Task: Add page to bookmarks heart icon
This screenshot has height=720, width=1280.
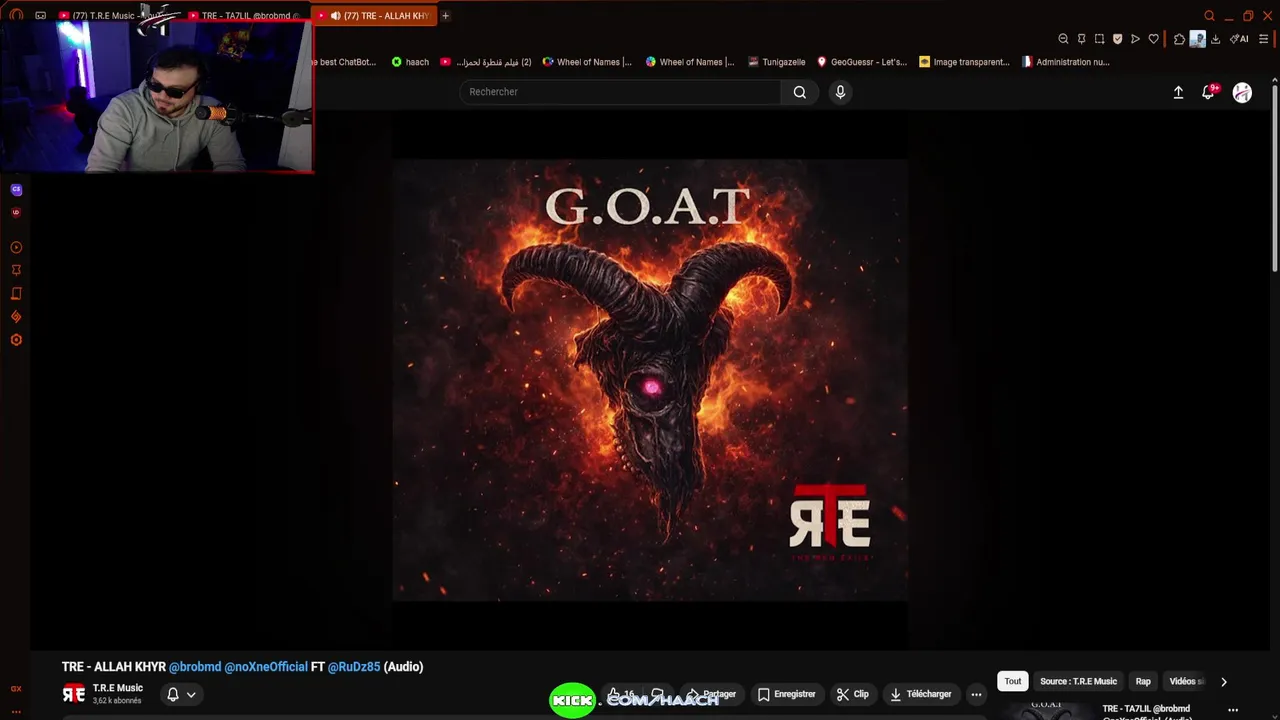Action: point(1153,39)
